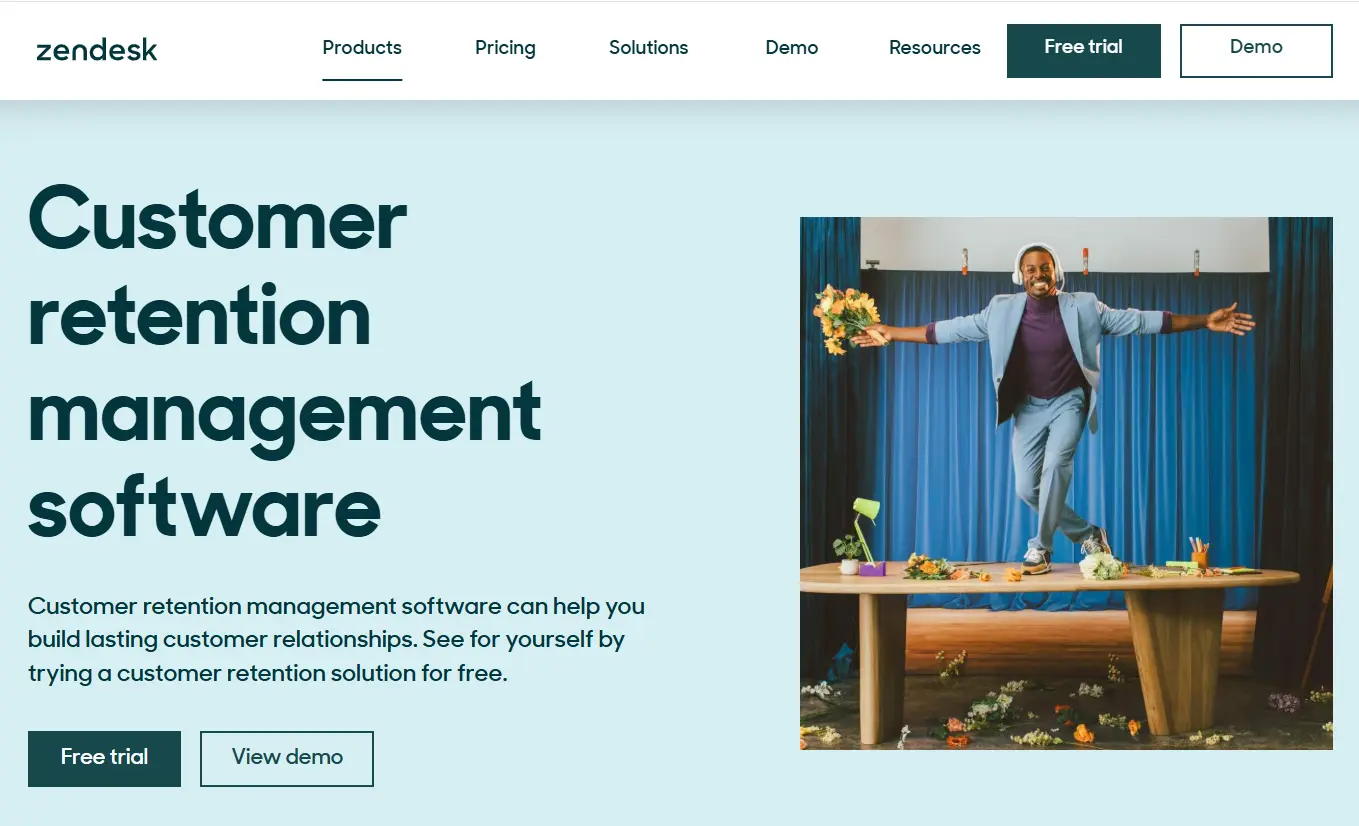The height and width of the screenshot is (826, 1359).
Task: Go to the Pricing page
Action: click(505, 47)
